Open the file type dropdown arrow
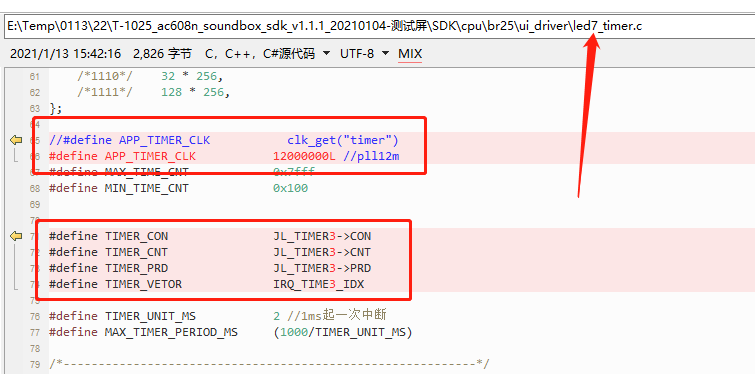 pos(327,53)
